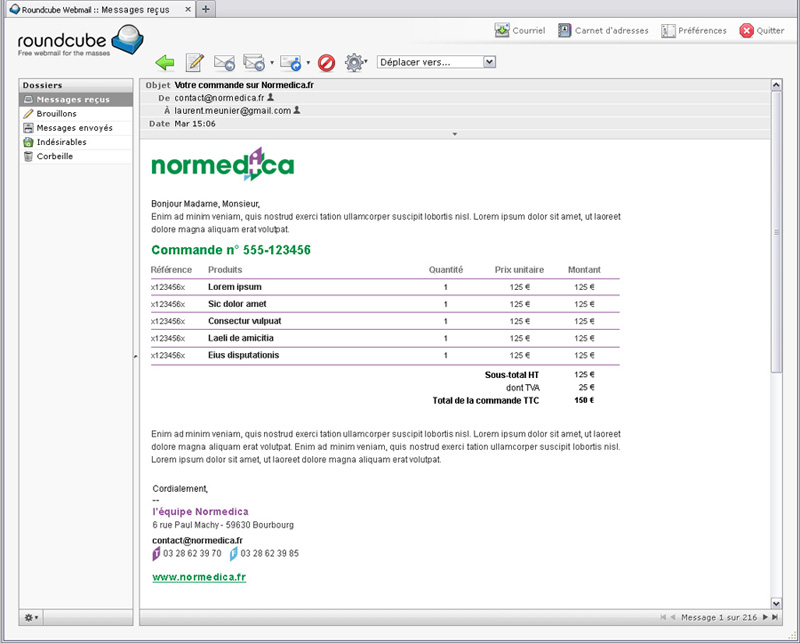Click the Corbeille trash icon

coord(29,157)
